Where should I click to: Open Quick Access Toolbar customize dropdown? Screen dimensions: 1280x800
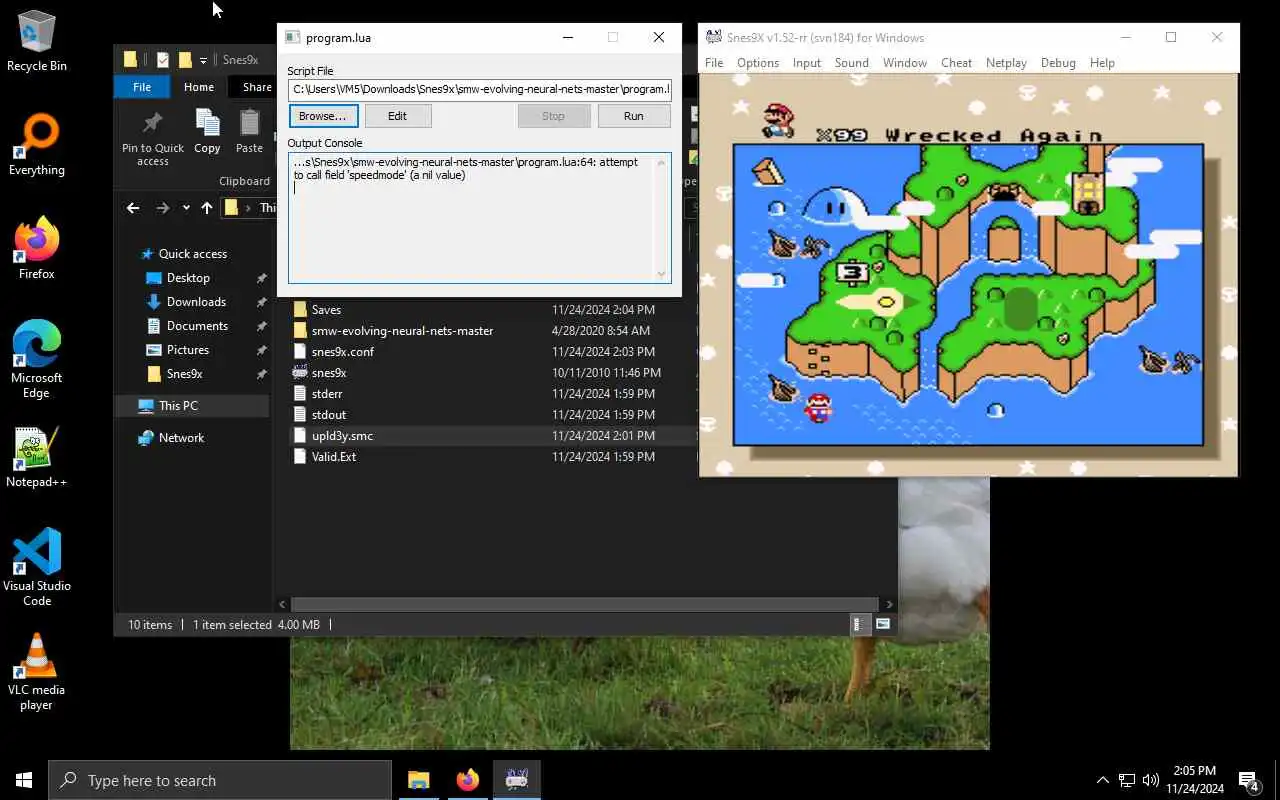coord(203,60)
